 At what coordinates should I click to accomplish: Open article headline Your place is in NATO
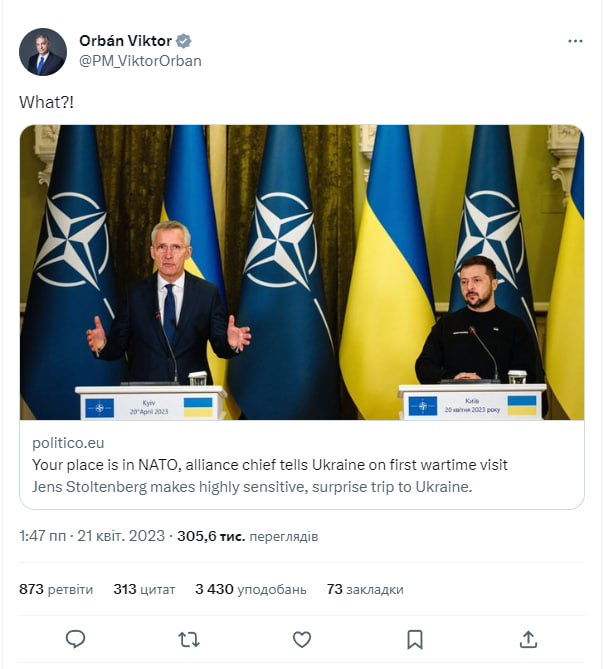(270, 465)
